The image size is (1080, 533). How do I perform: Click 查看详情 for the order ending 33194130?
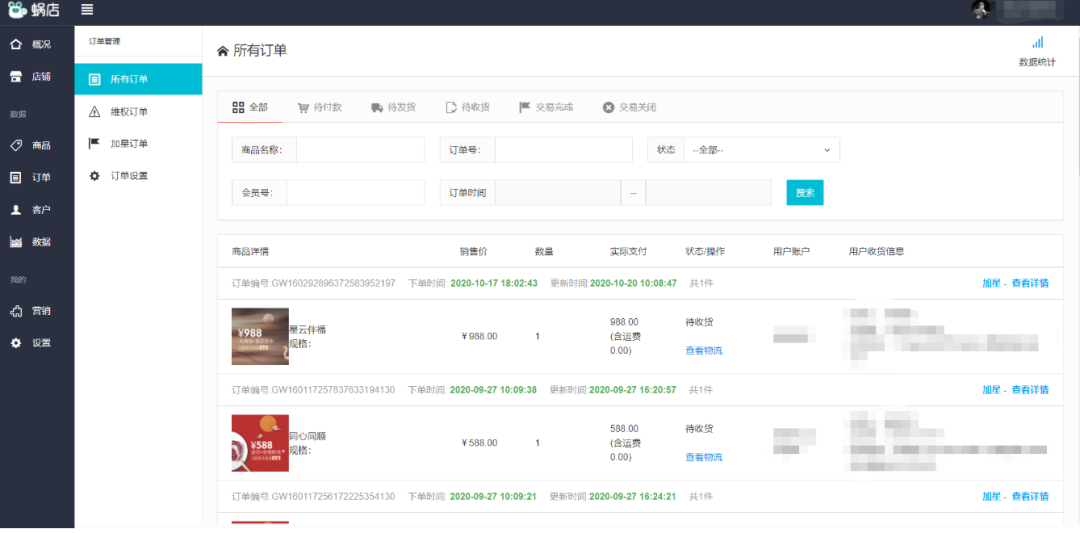[1030, 390]
